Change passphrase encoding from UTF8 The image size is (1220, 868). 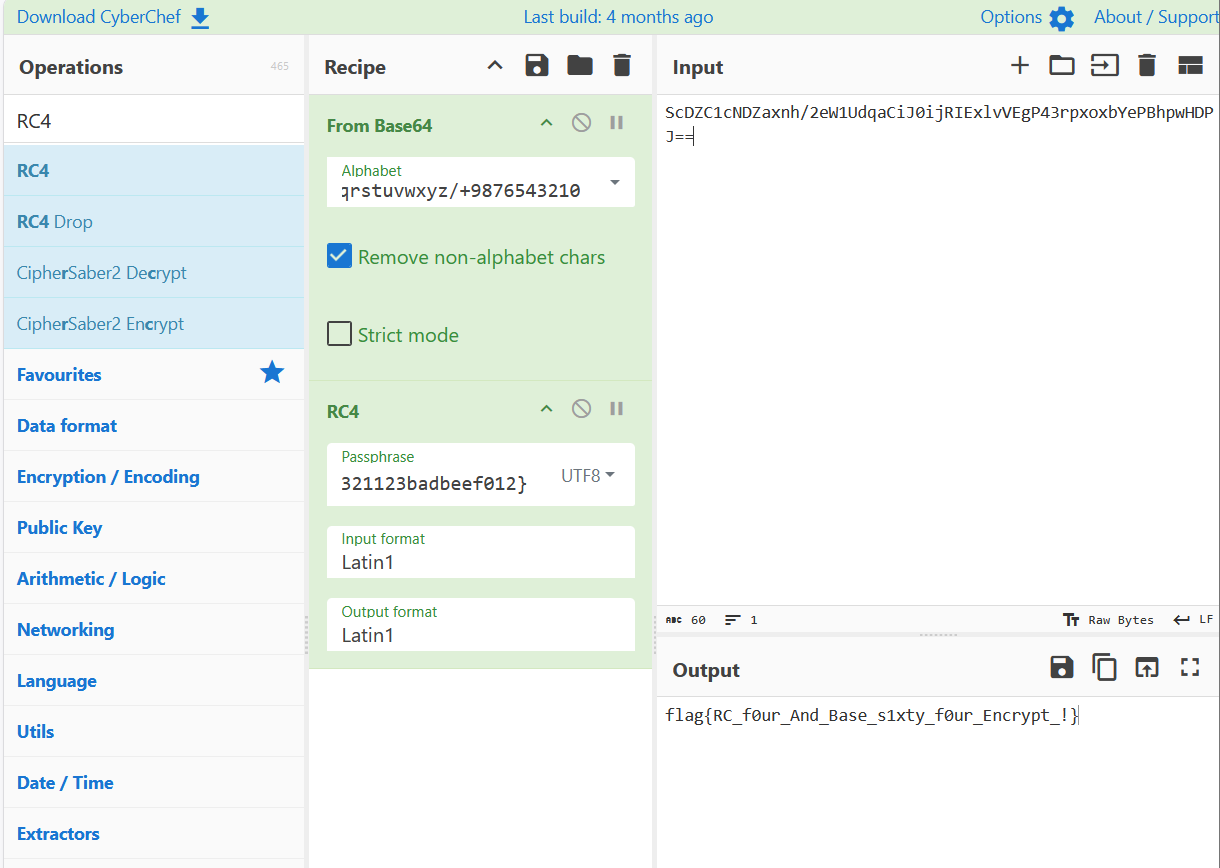[588, 476]
